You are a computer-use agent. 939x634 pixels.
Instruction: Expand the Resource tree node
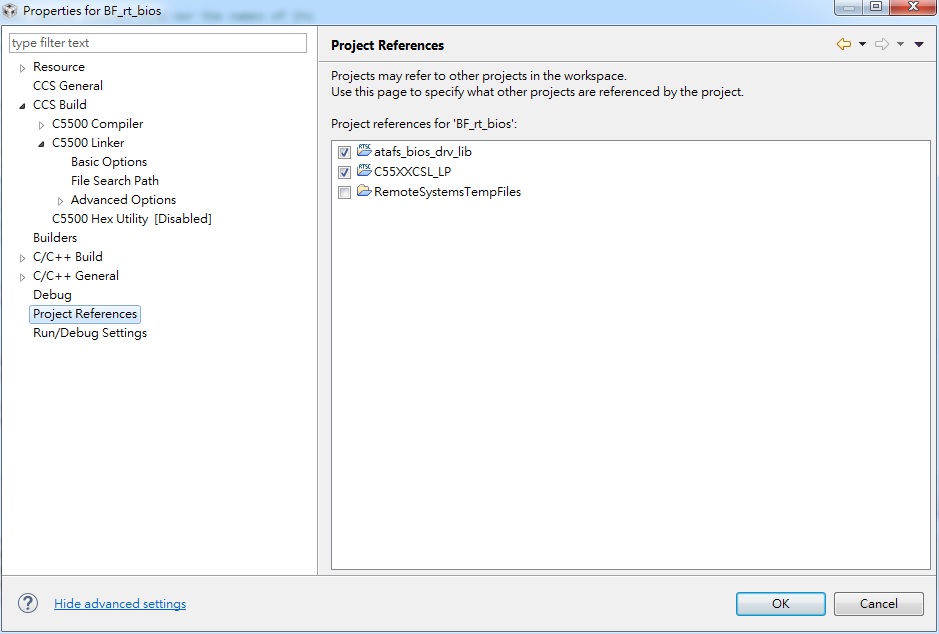pyautogui.click(x=23, y=68)
